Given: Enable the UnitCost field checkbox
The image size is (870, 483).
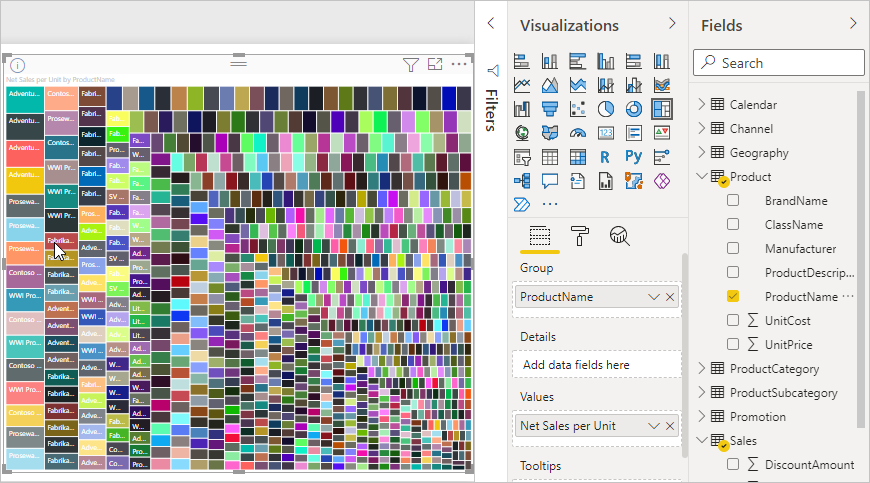Looking at the screenshot, I should 733,321.
